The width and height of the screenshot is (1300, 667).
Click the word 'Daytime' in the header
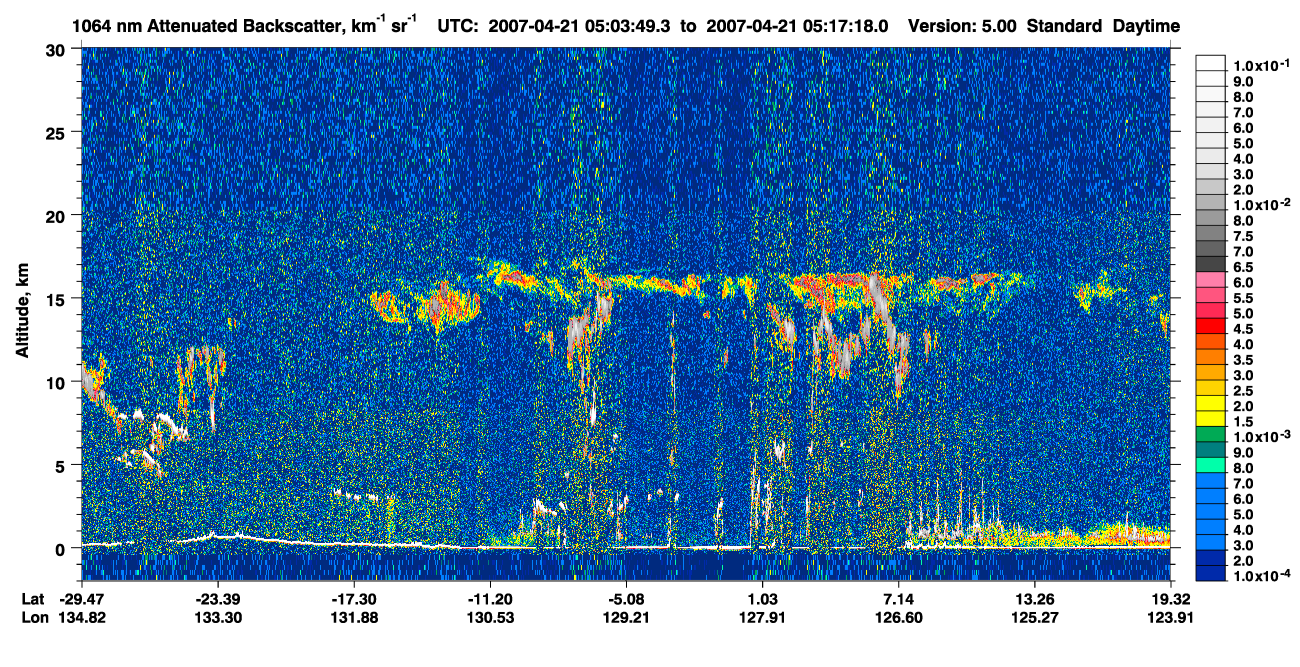point(1146,26)
